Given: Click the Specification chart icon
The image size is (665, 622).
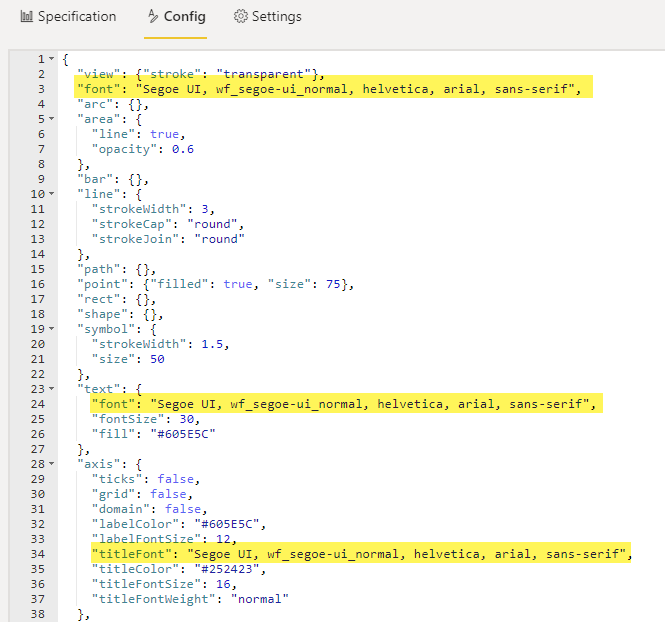Looking at the screenshot, I should click(27, 17).
